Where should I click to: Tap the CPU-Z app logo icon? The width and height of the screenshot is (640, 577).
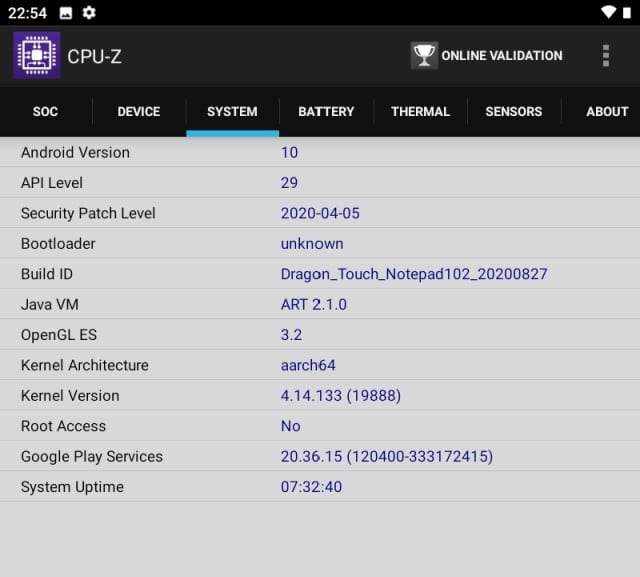click(37, 55)
